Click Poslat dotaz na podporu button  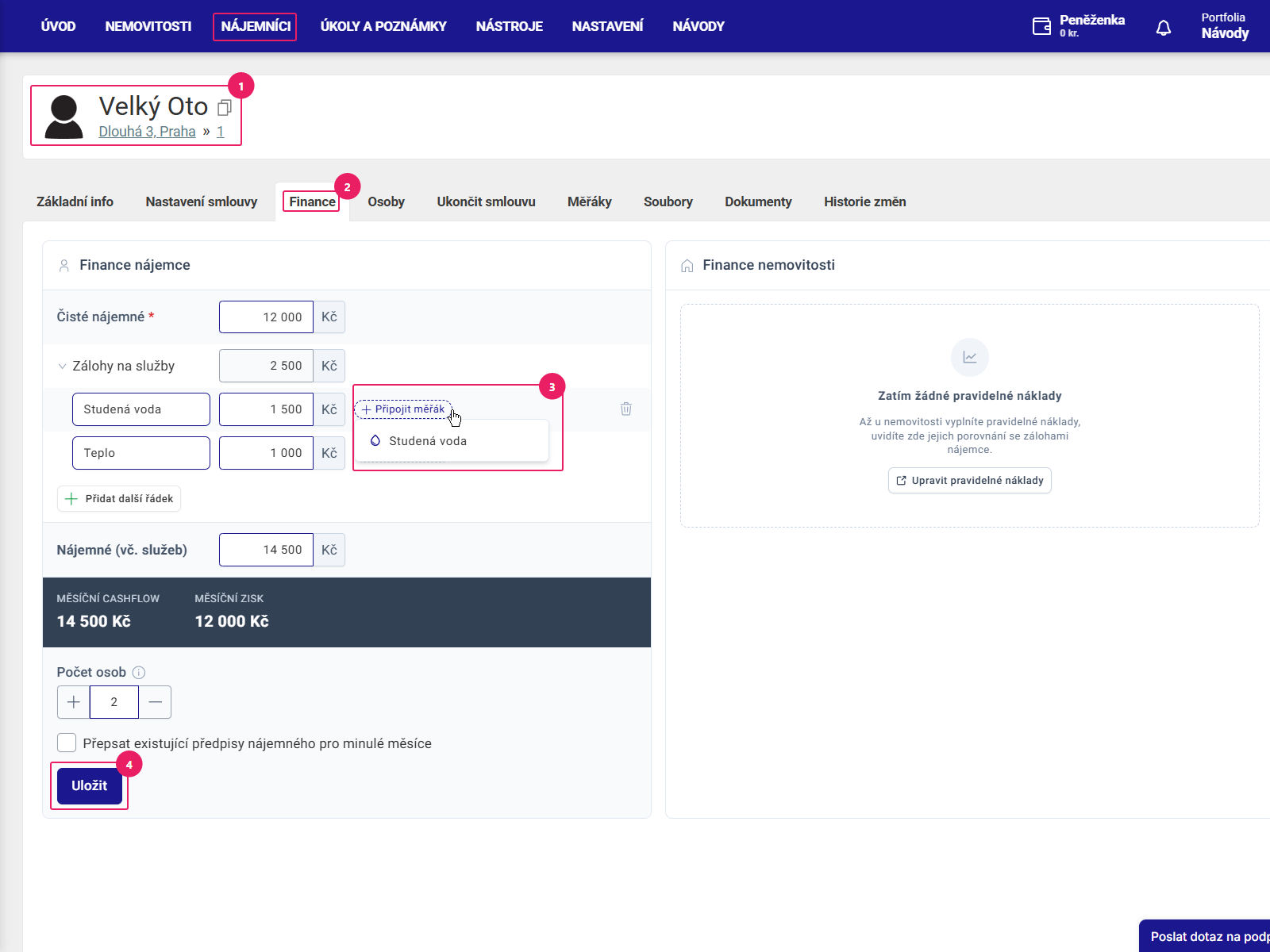pos(1205,936)
